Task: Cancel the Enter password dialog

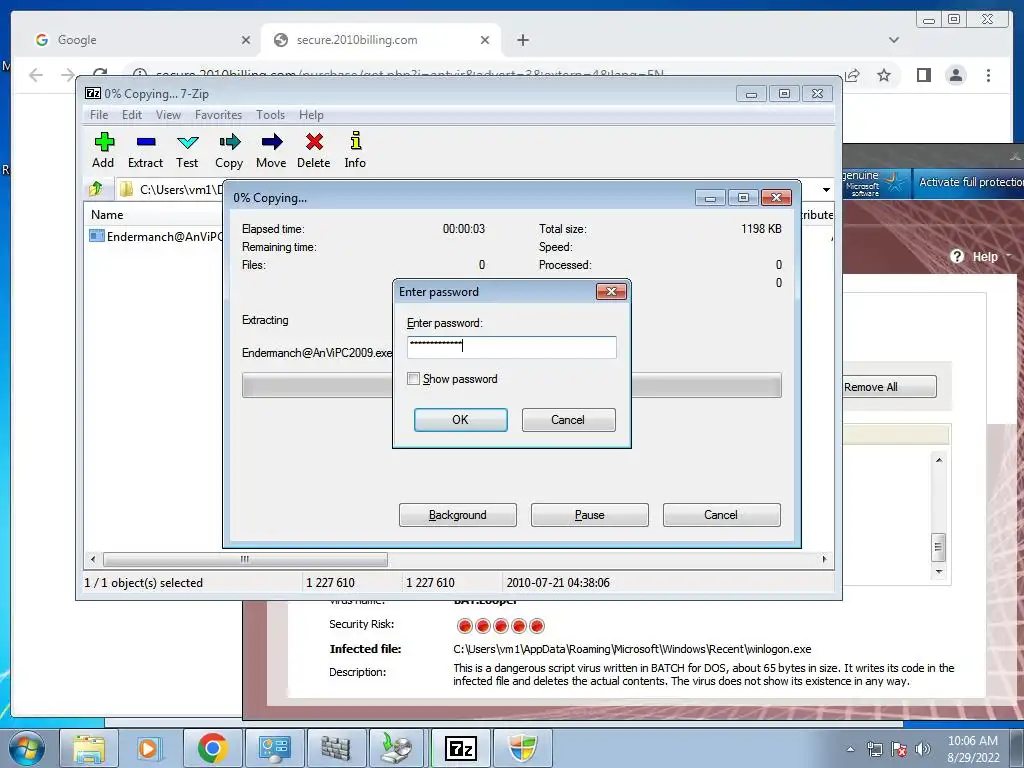Action: [x=568, y=420]
